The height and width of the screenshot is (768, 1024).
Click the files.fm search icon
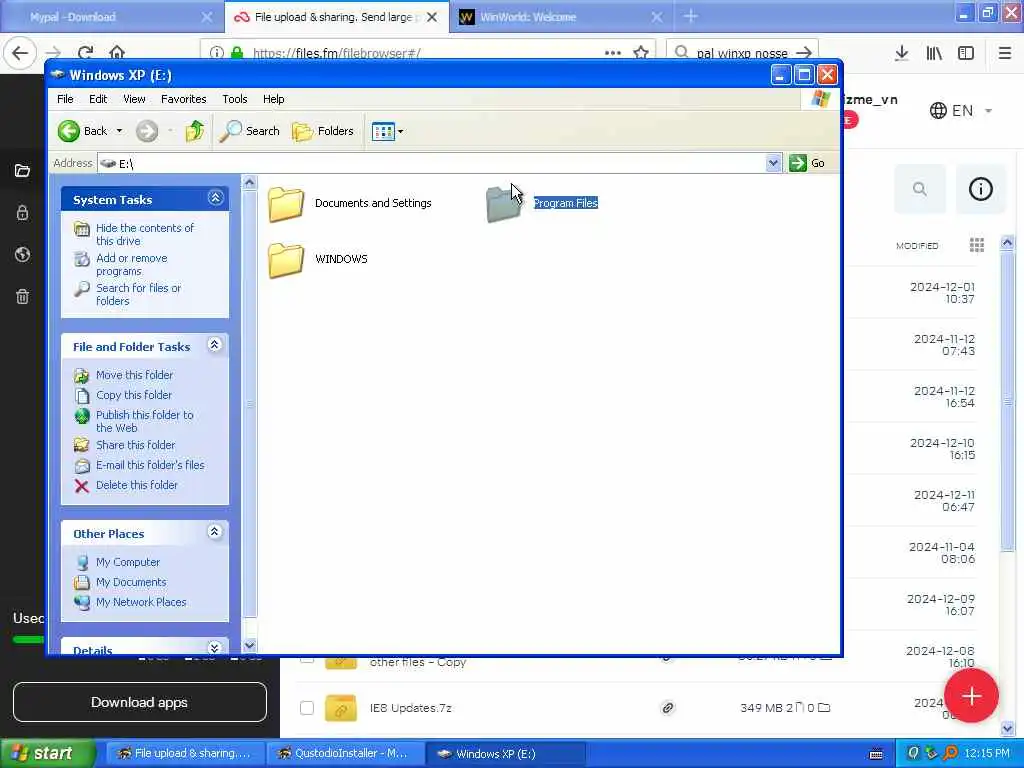pos(920,189)
